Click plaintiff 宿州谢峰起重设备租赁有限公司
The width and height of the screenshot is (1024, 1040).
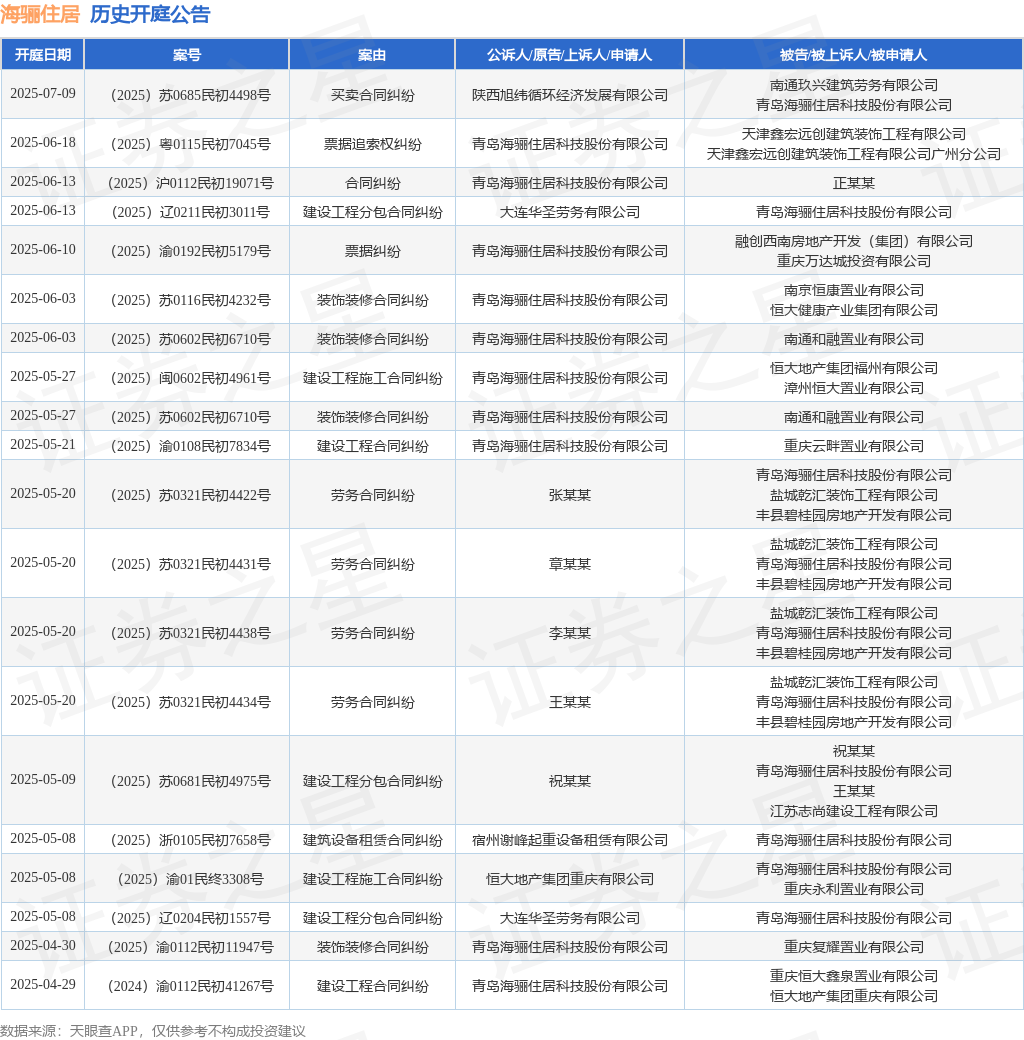pos(569,840)
